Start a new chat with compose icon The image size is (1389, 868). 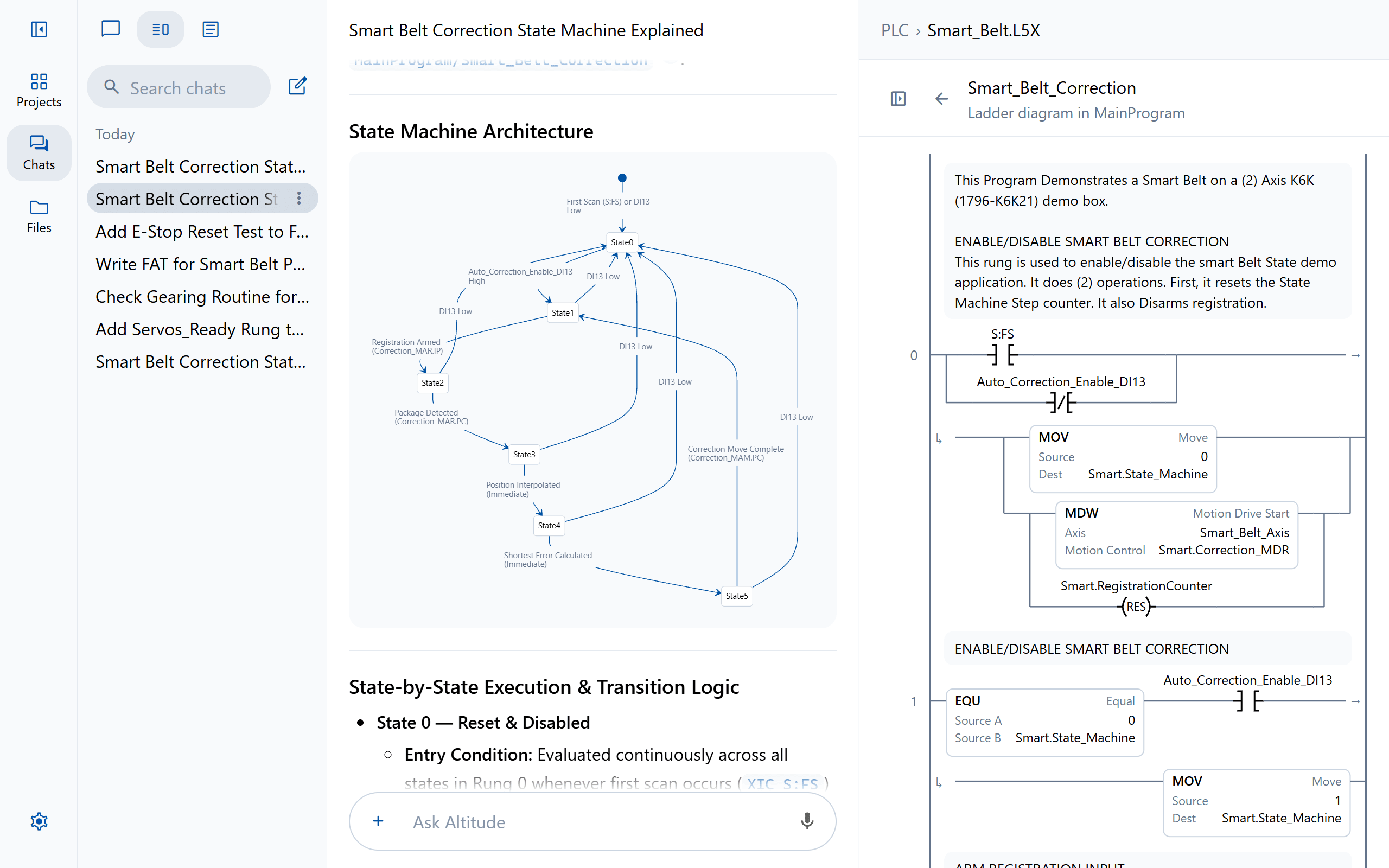point(297,87)
